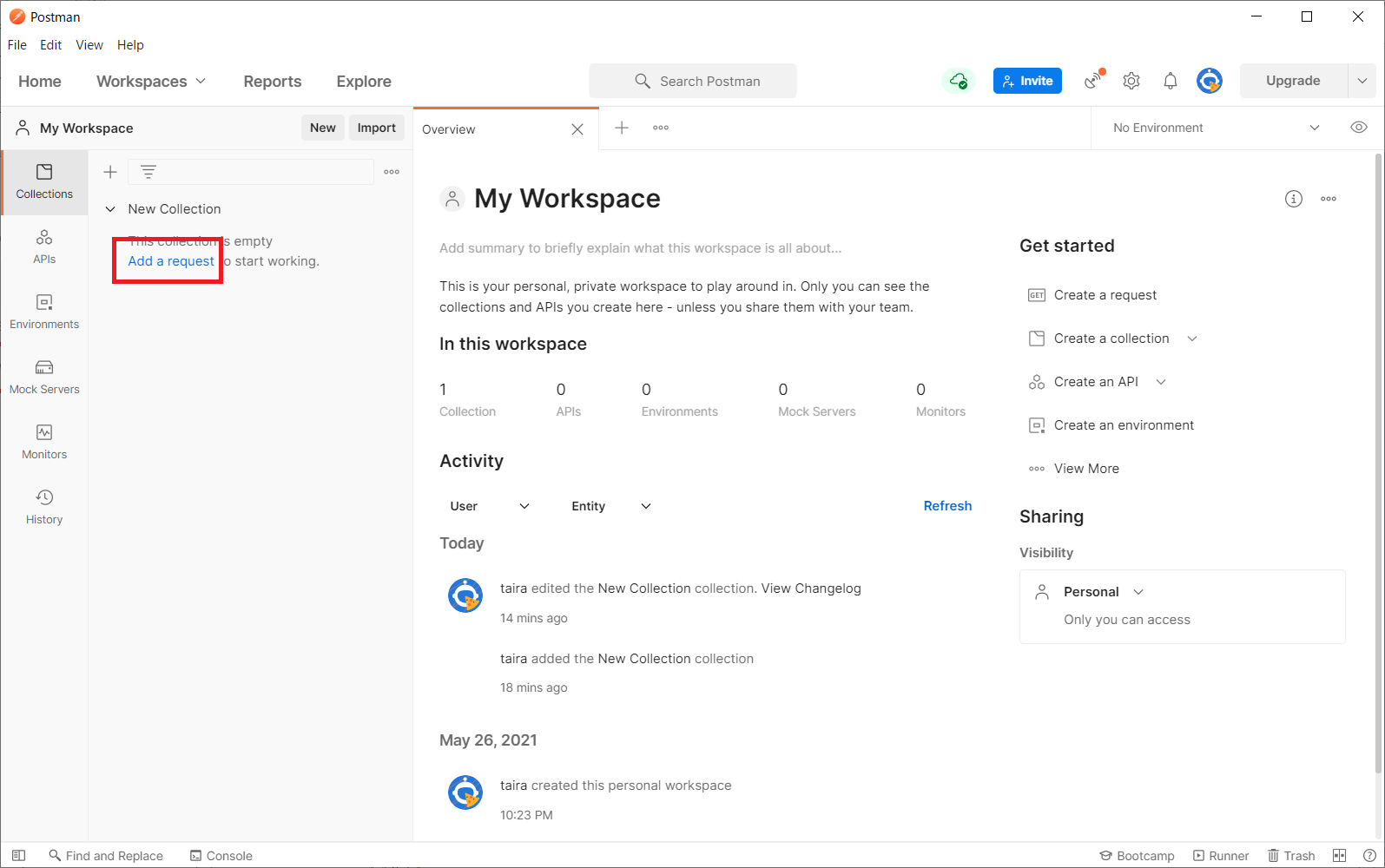Click the environment quick look eye icon
The width and height of the screenshot is (1385, 868).
tap(1359, 128)
